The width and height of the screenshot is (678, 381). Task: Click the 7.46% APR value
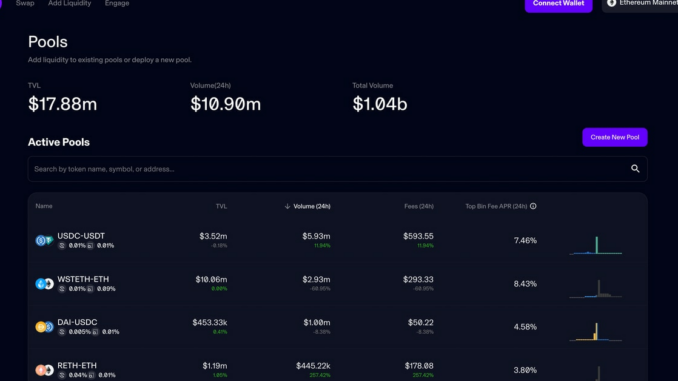tap(525, 240)
